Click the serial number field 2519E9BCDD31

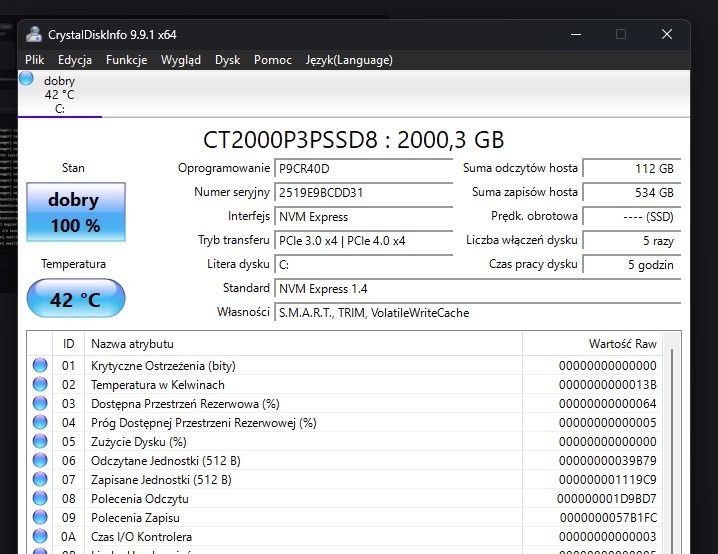(x=364, y=192)
